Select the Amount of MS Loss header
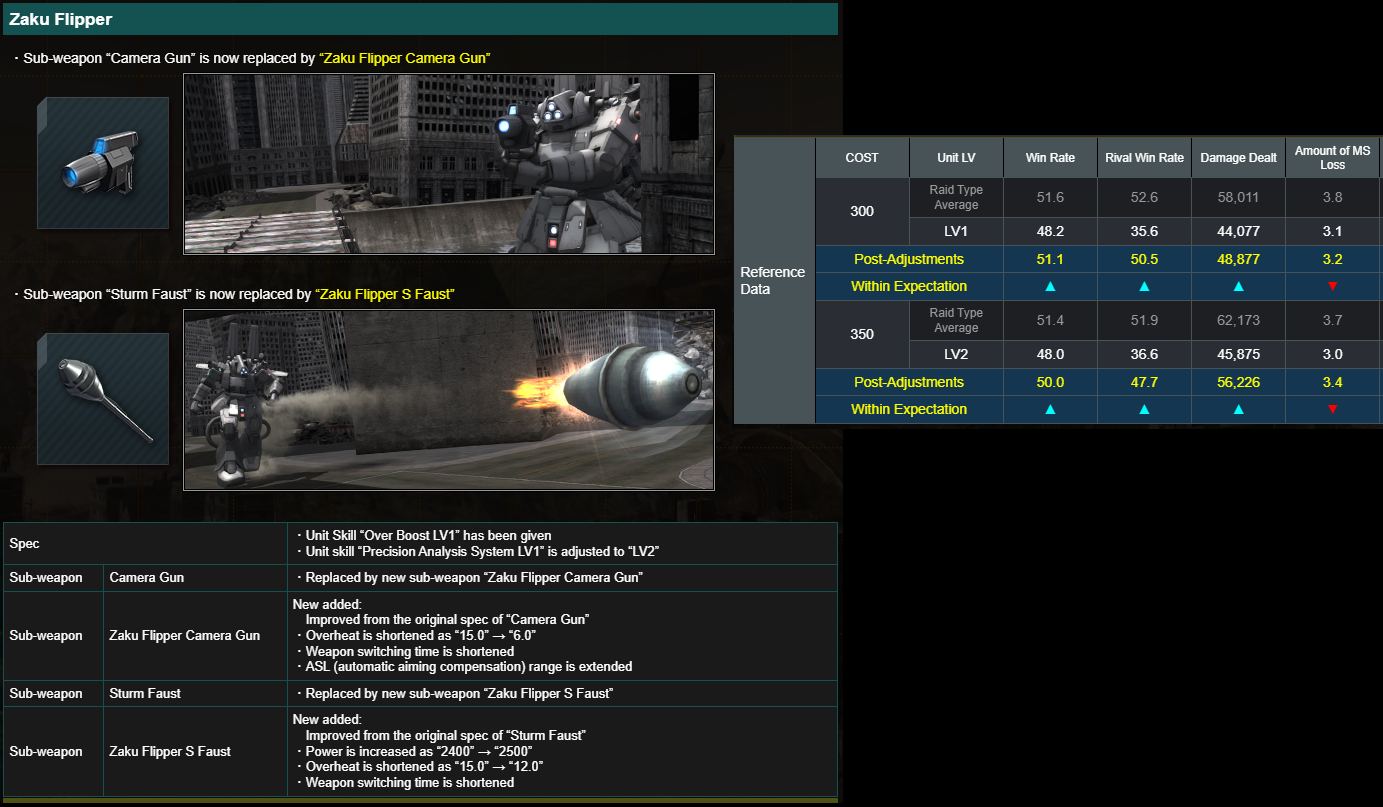The image size is (1383, 807). pos(1332,158)
